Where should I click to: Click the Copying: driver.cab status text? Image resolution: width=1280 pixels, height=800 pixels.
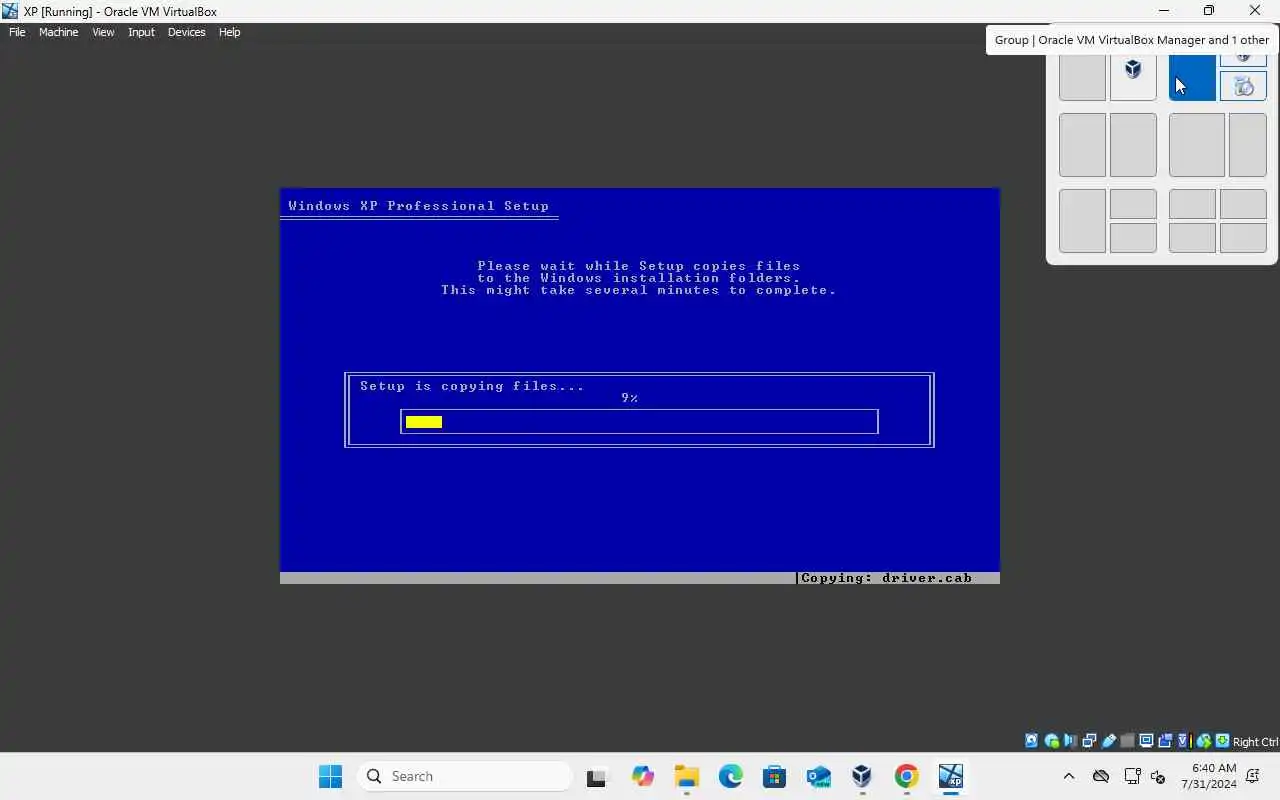[886, 578]
